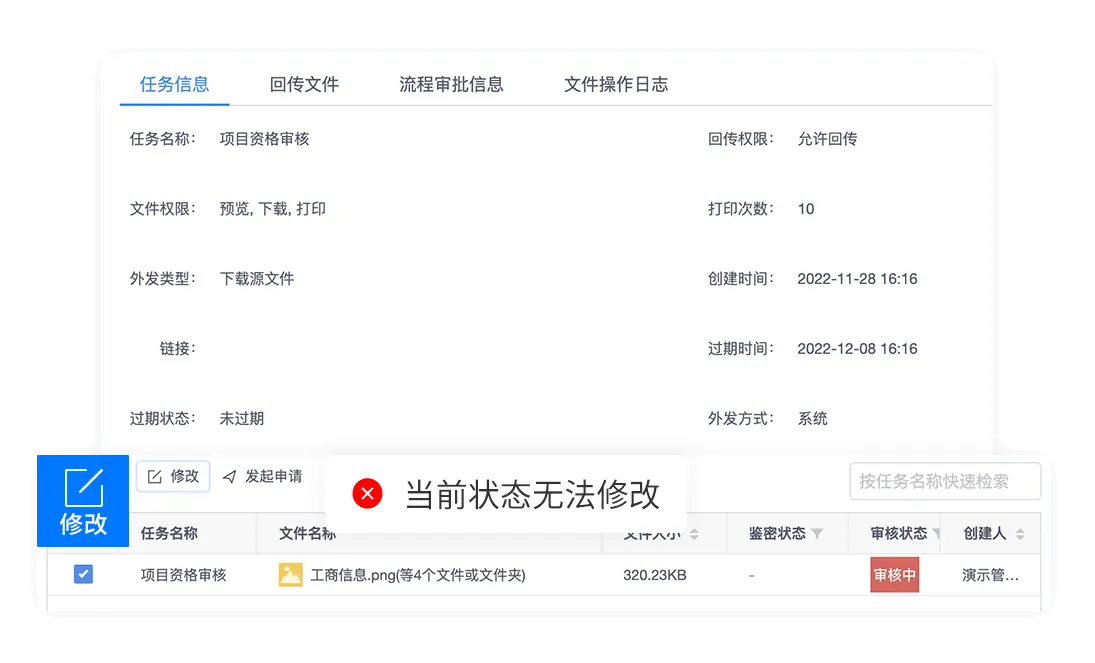The width and height of the screenshot is (1095, 663).
Task: Click the 发起申请 paper plane icon
Action: (230, 477)
